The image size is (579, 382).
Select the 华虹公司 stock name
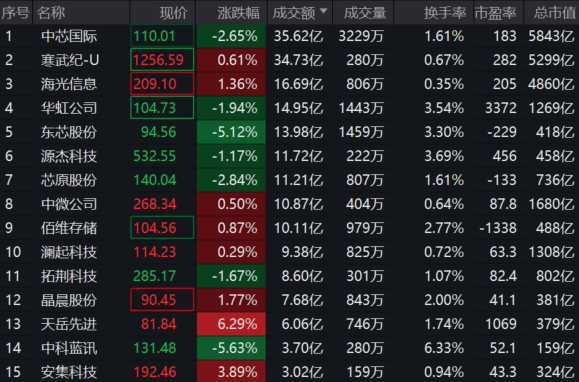[x=69, y=108]
